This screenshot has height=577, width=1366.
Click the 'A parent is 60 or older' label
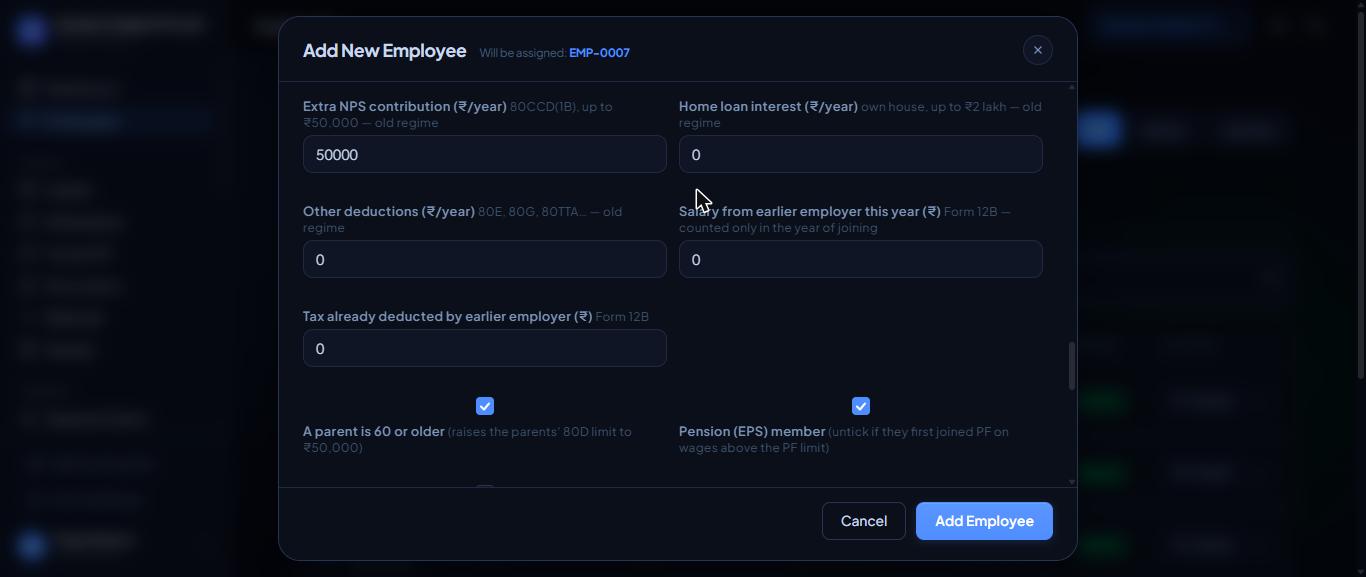coord(374,431)
